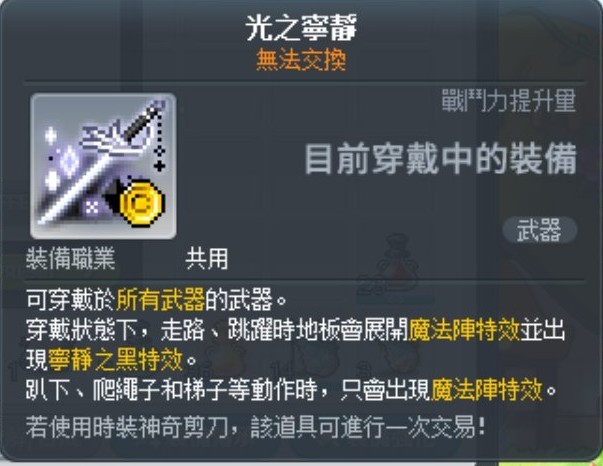Viewport: 603px width, 466px height.
Task: Click the gold coin badge on item icon
Action: pyautogui.click(x=142, y=204)
